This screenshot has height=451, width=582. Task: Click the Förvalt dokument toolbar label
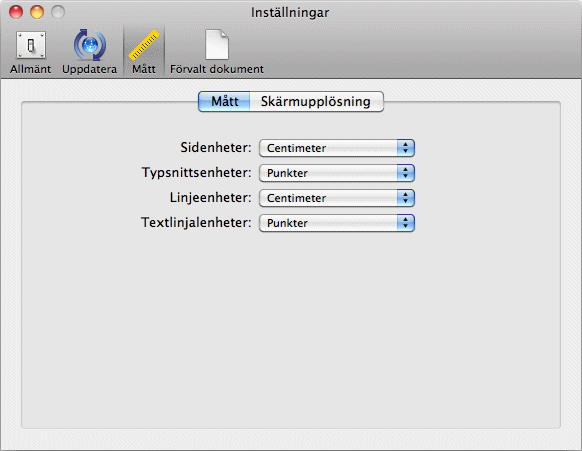tap(217, 69)
